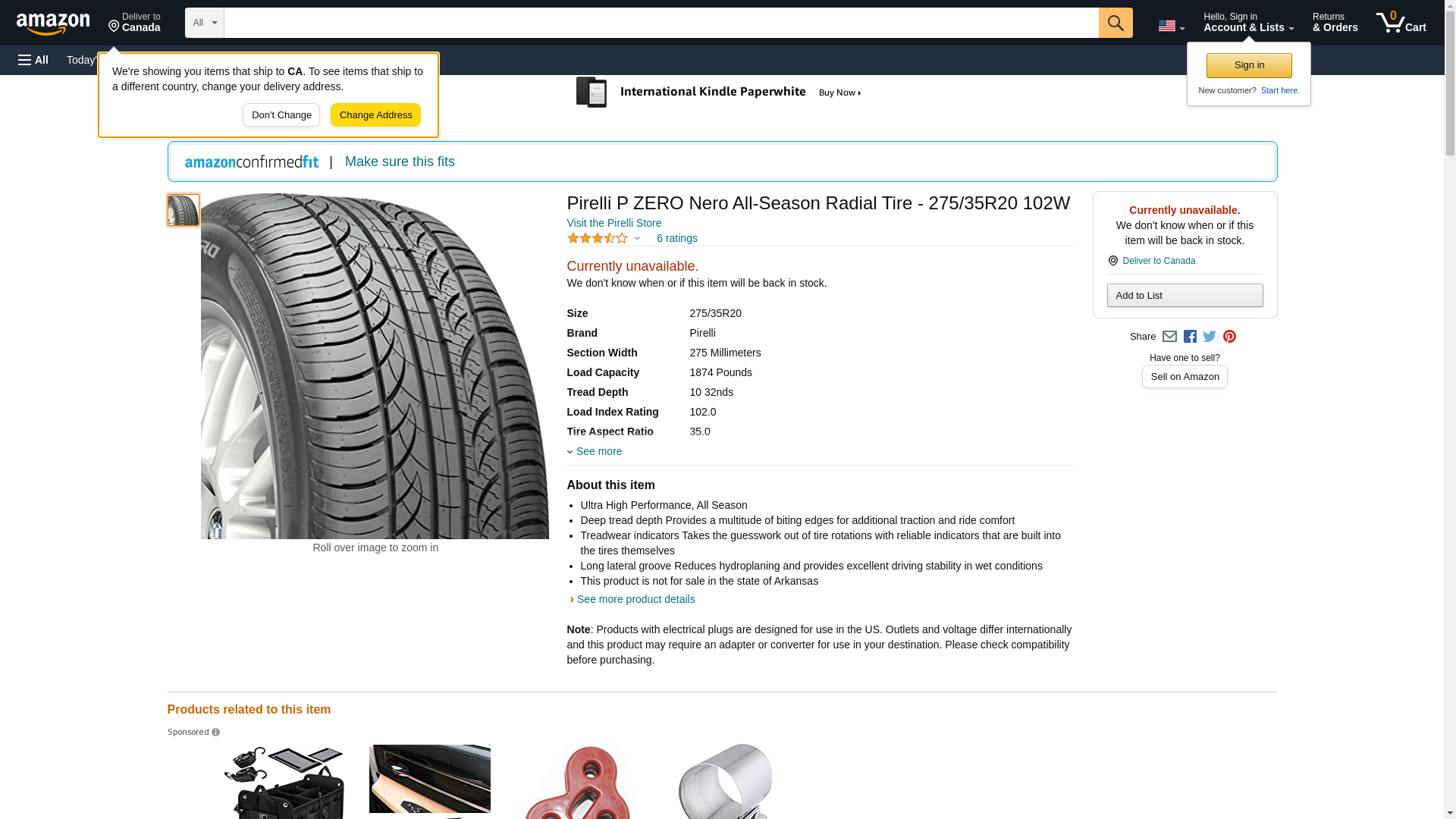
Task: Click the Change Address button
Action: tap(375, 115)
